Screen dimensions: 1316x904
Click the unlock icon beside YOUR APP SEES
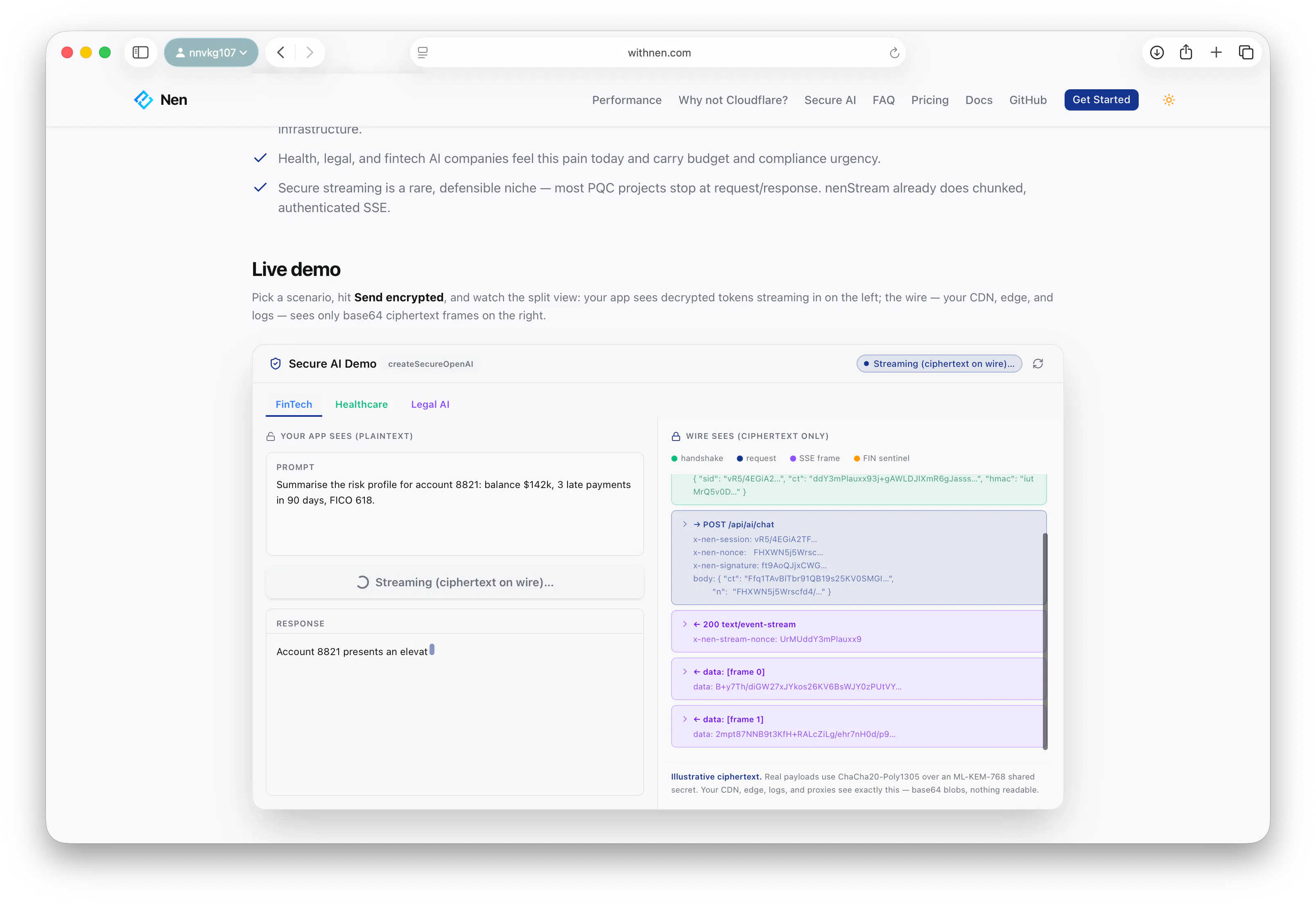[x=270, y=436]
